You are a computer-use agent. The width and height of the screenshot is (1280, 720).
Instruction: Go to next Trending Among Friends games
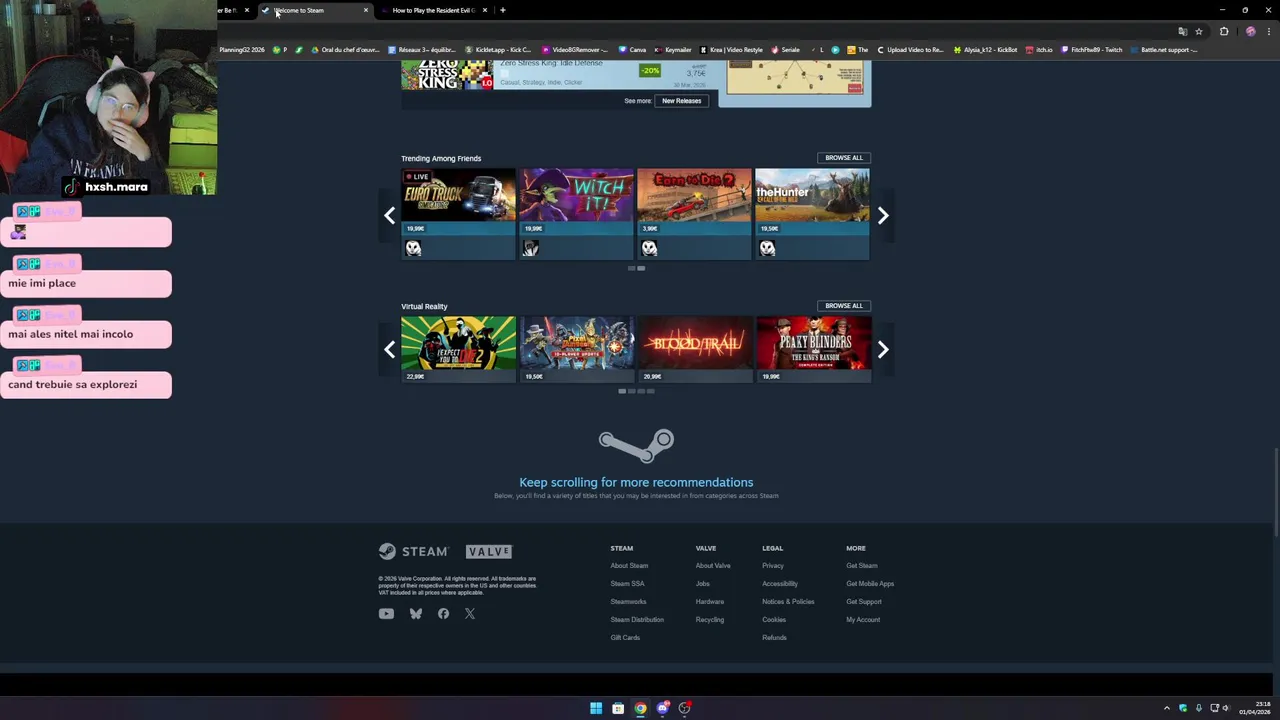883,215
